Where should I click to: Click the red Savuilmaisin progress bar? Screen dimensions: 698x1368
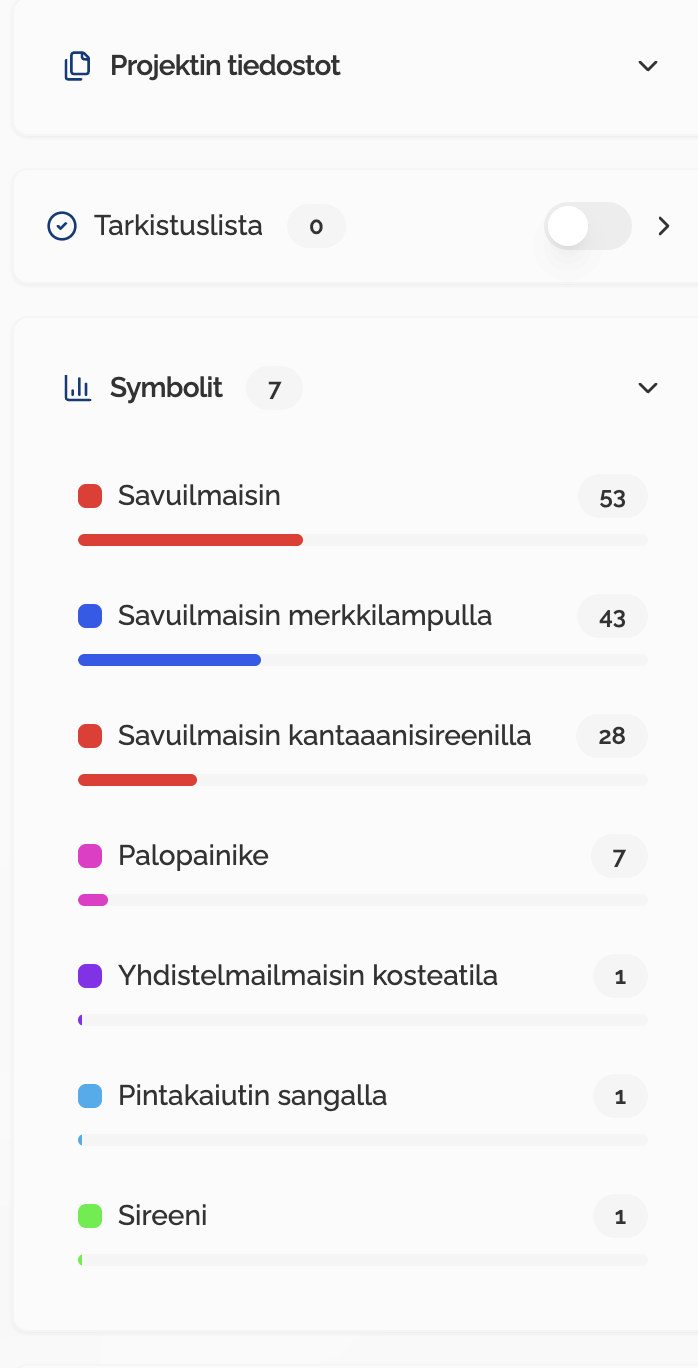[x=190, y=540]
